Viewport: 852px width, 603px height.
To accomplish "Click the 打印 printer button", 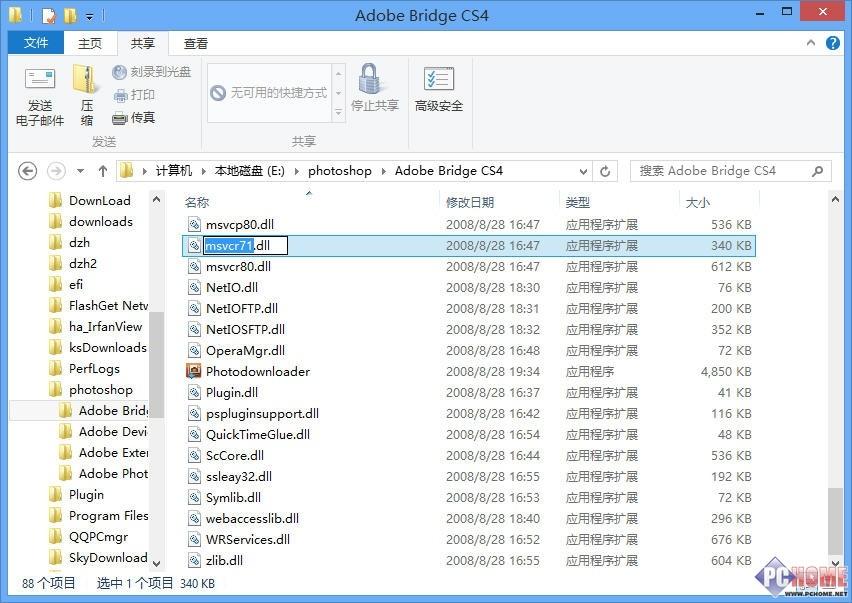I will coord(134,95).
